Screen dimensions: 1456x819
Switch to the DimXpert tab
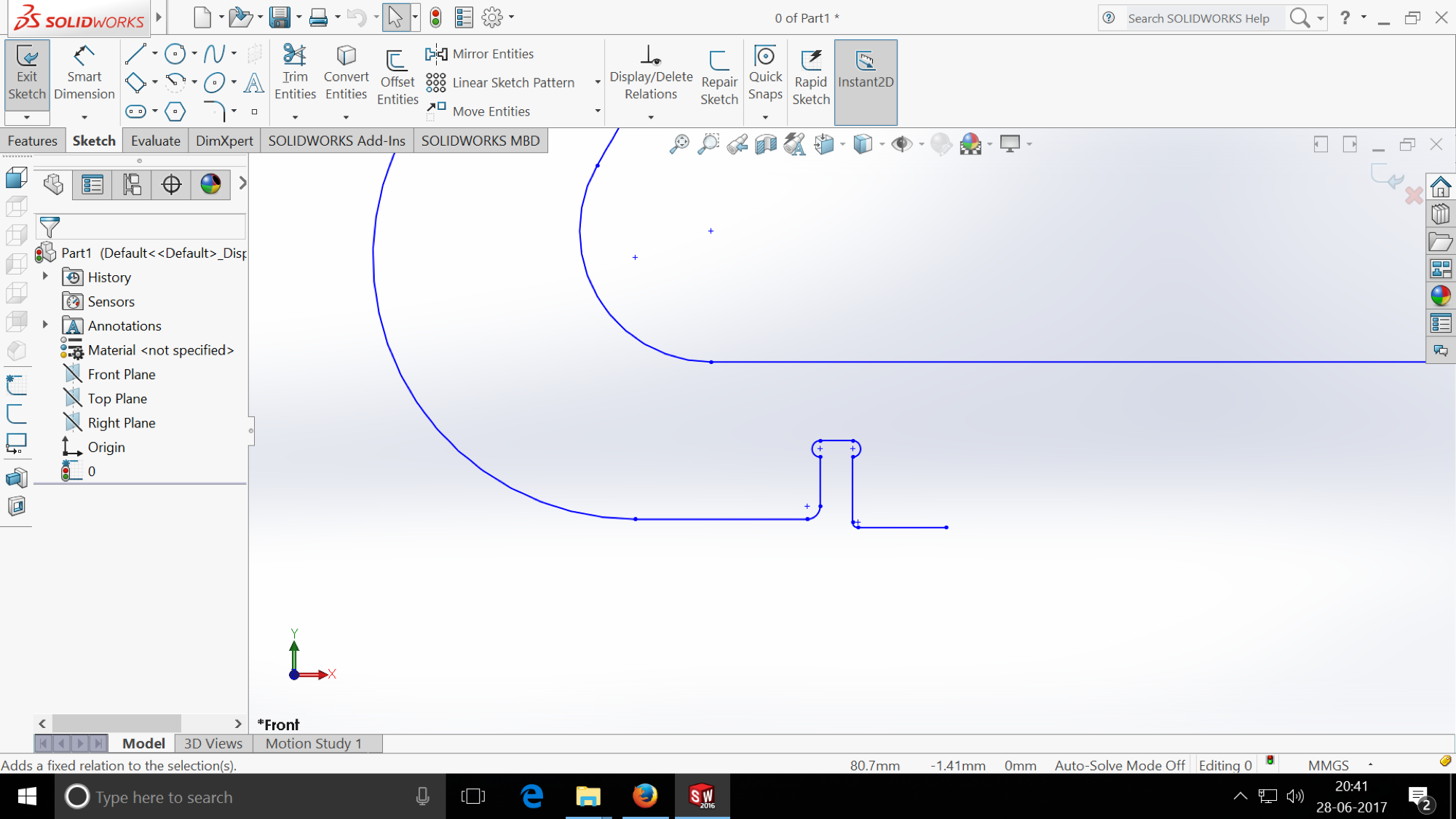[224, 141]
